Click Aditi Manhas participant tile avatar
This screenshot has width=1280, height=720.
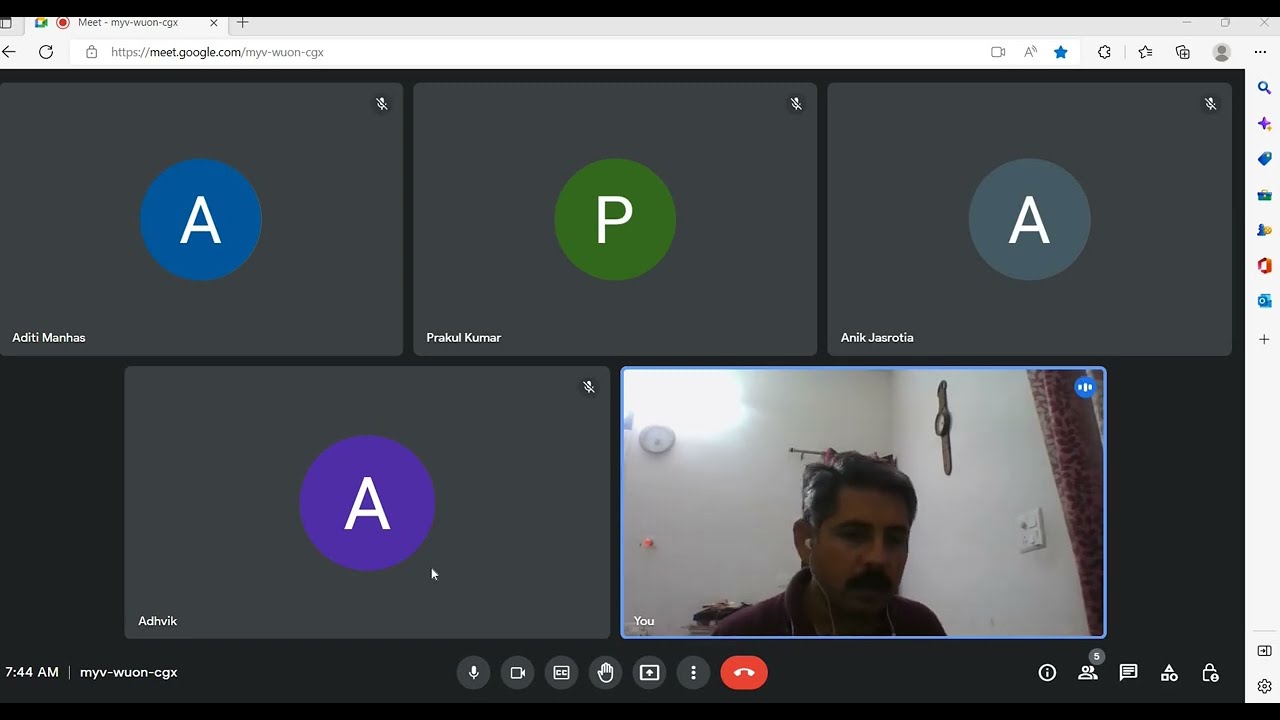(201, 220)
